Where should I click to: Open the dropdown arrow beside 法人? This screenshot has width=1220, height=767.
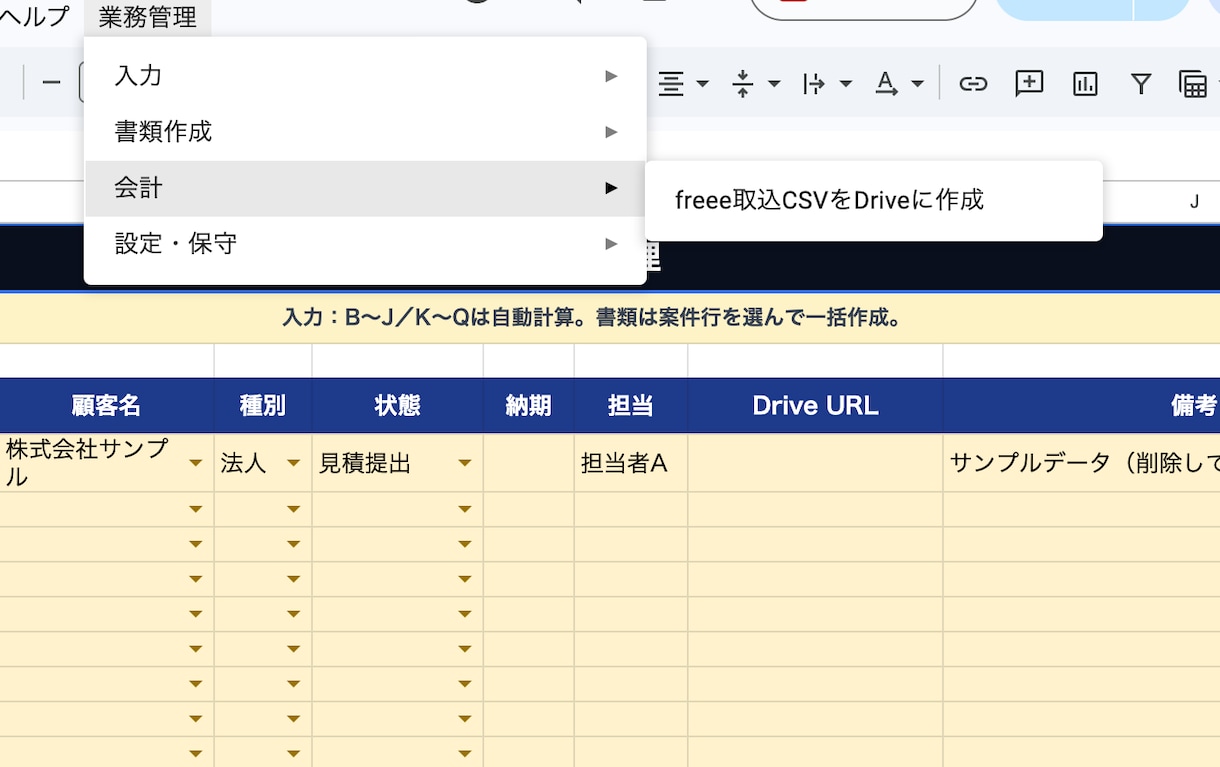(x=293, y=464)
